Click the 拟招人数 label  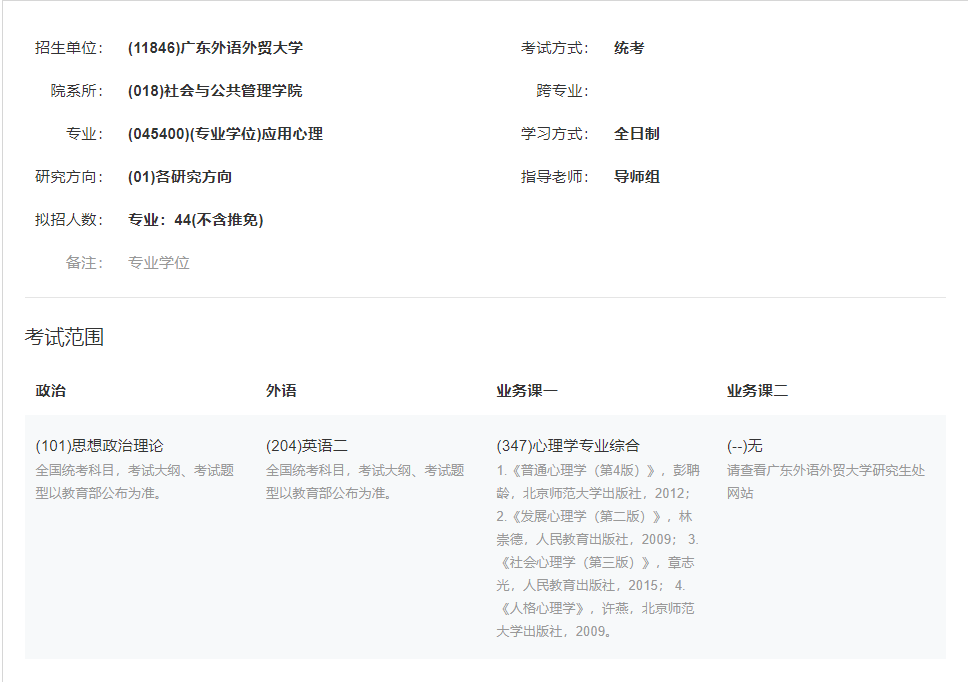coord(69,220)
